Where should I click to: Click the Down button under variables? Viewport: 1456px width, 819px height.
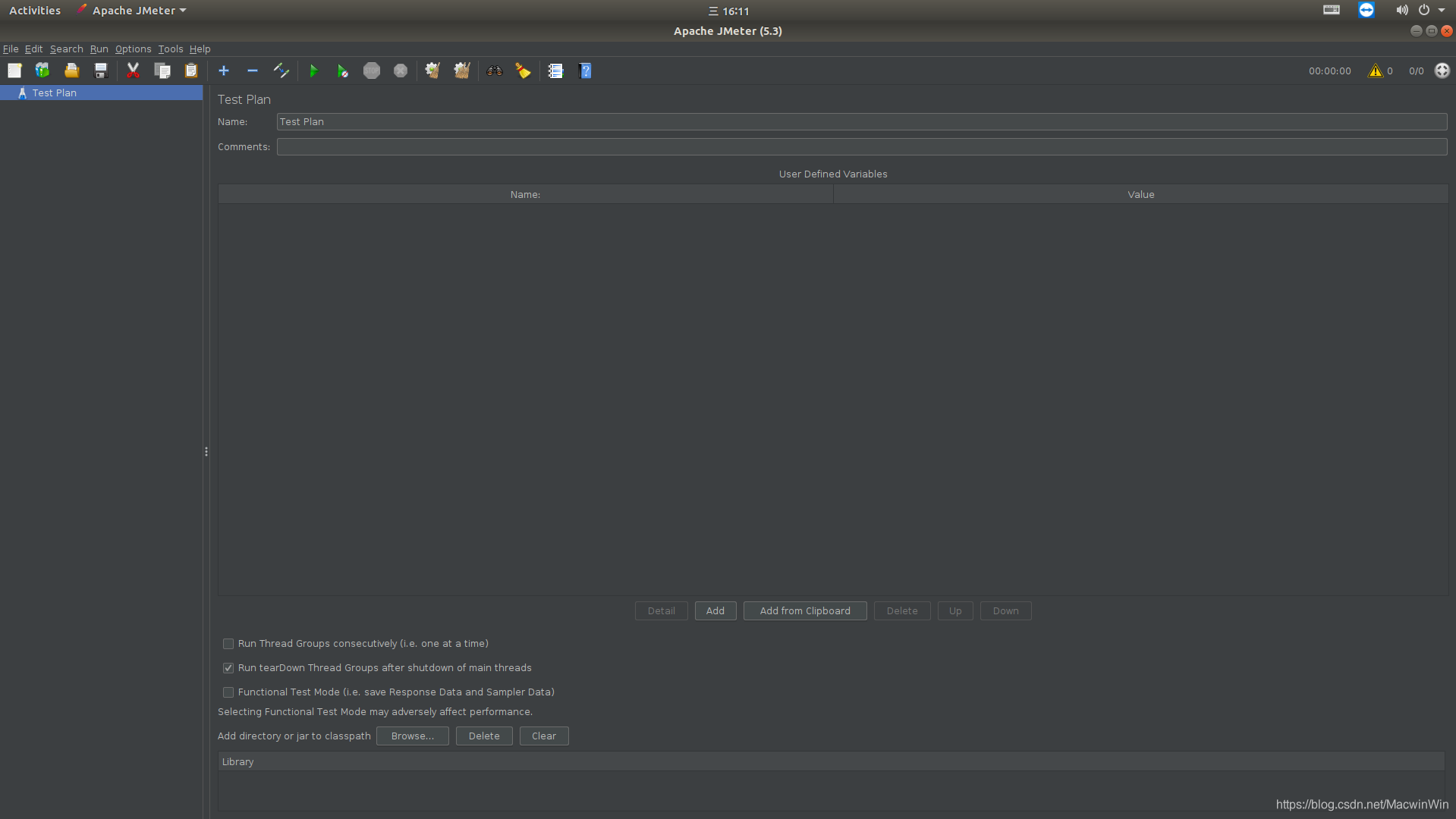point(1005,611)
